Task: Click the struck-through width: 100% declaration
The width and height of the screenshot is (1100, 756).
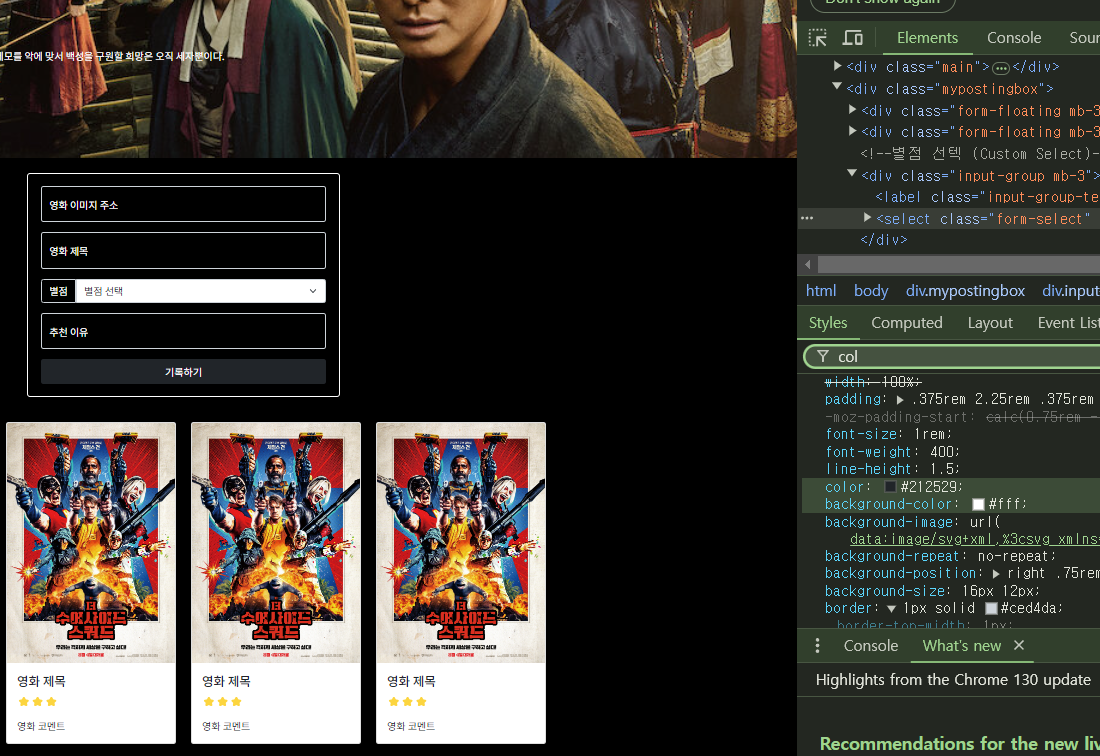Action: [873, 382]
